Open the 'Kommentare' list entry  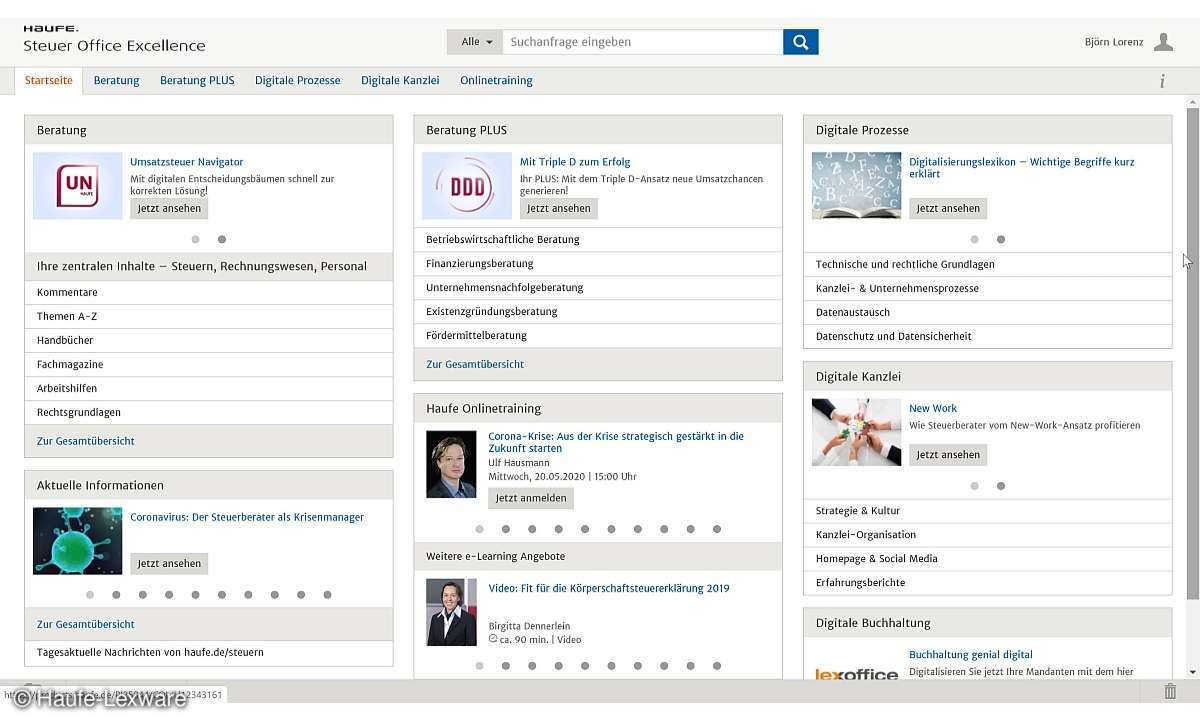pos(208,293)
